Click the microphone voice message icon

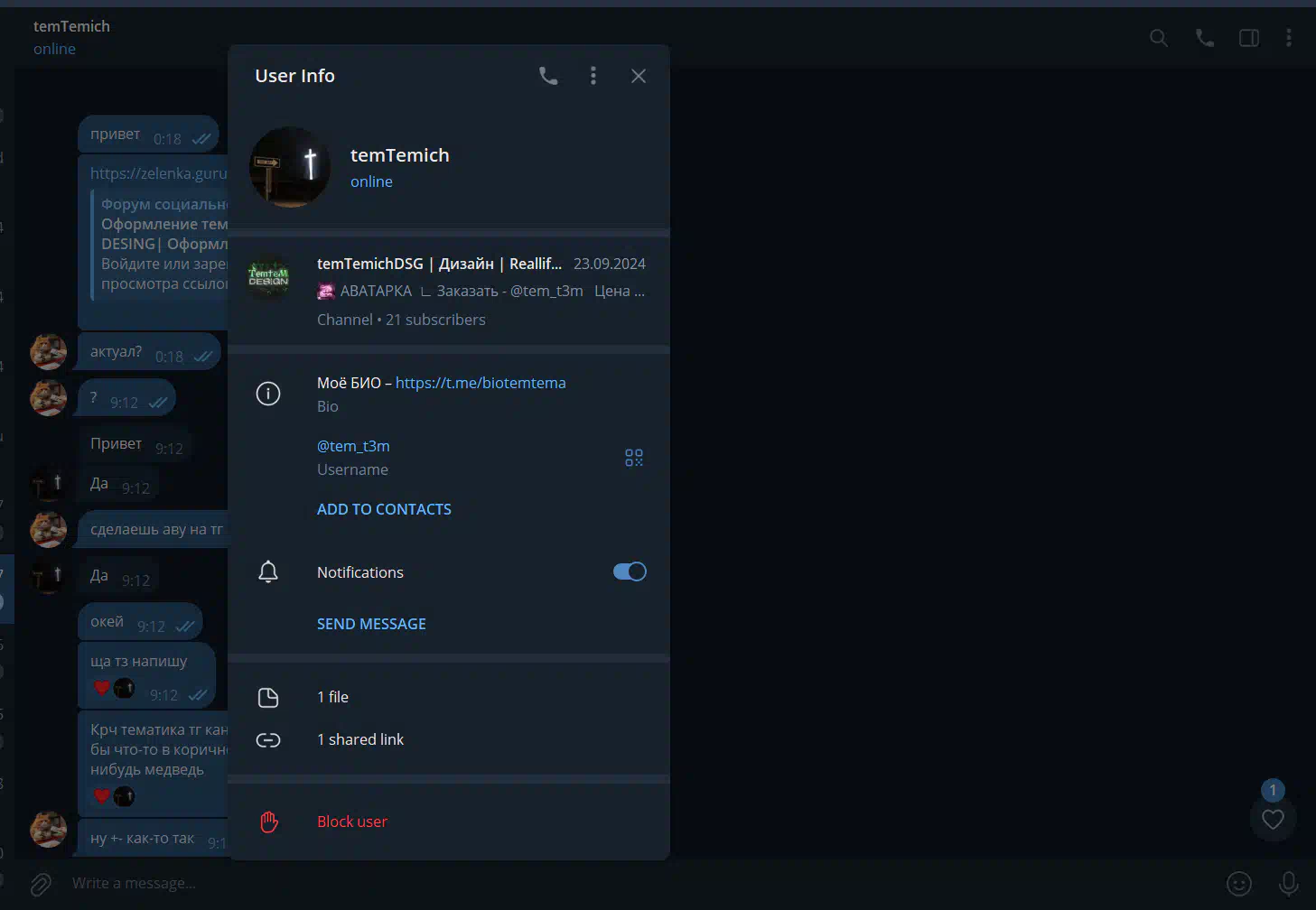tap(1289, 884)
